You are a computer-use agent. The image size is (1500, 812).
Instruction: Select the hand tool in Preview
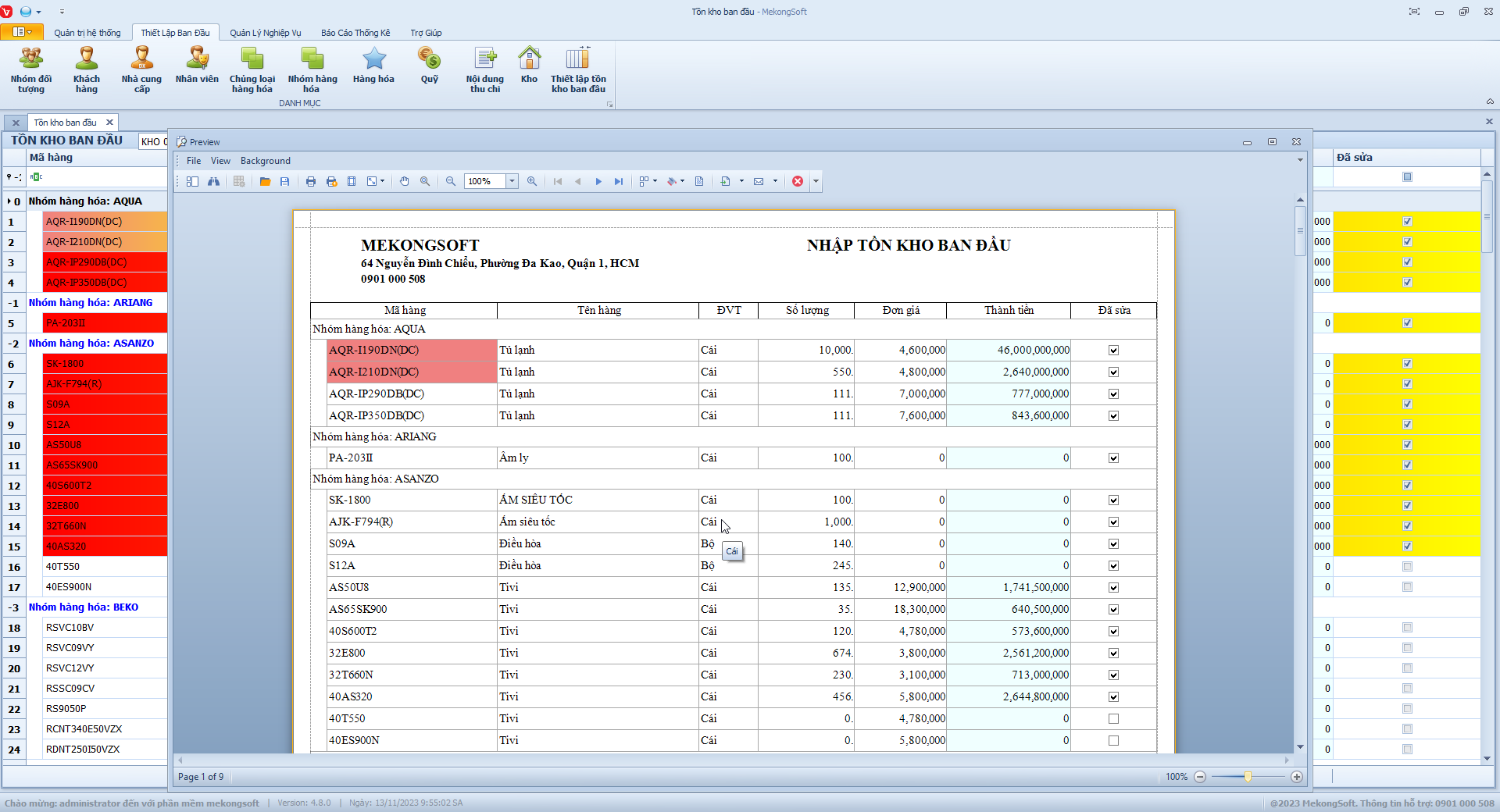[x=405, y=181]
